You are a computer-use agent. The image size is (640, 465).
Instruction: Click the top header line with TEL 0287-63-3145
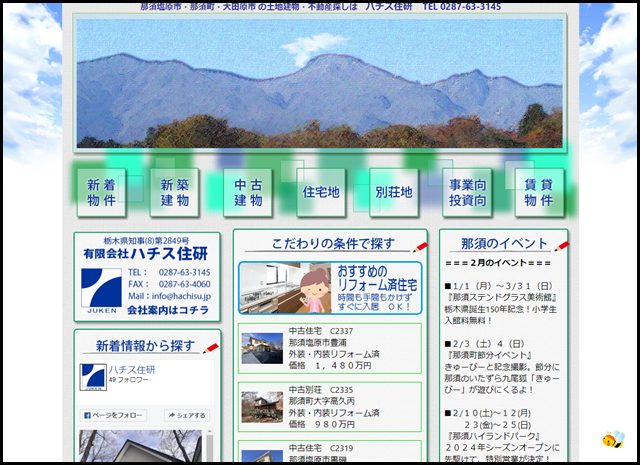(x=320, y=7)
